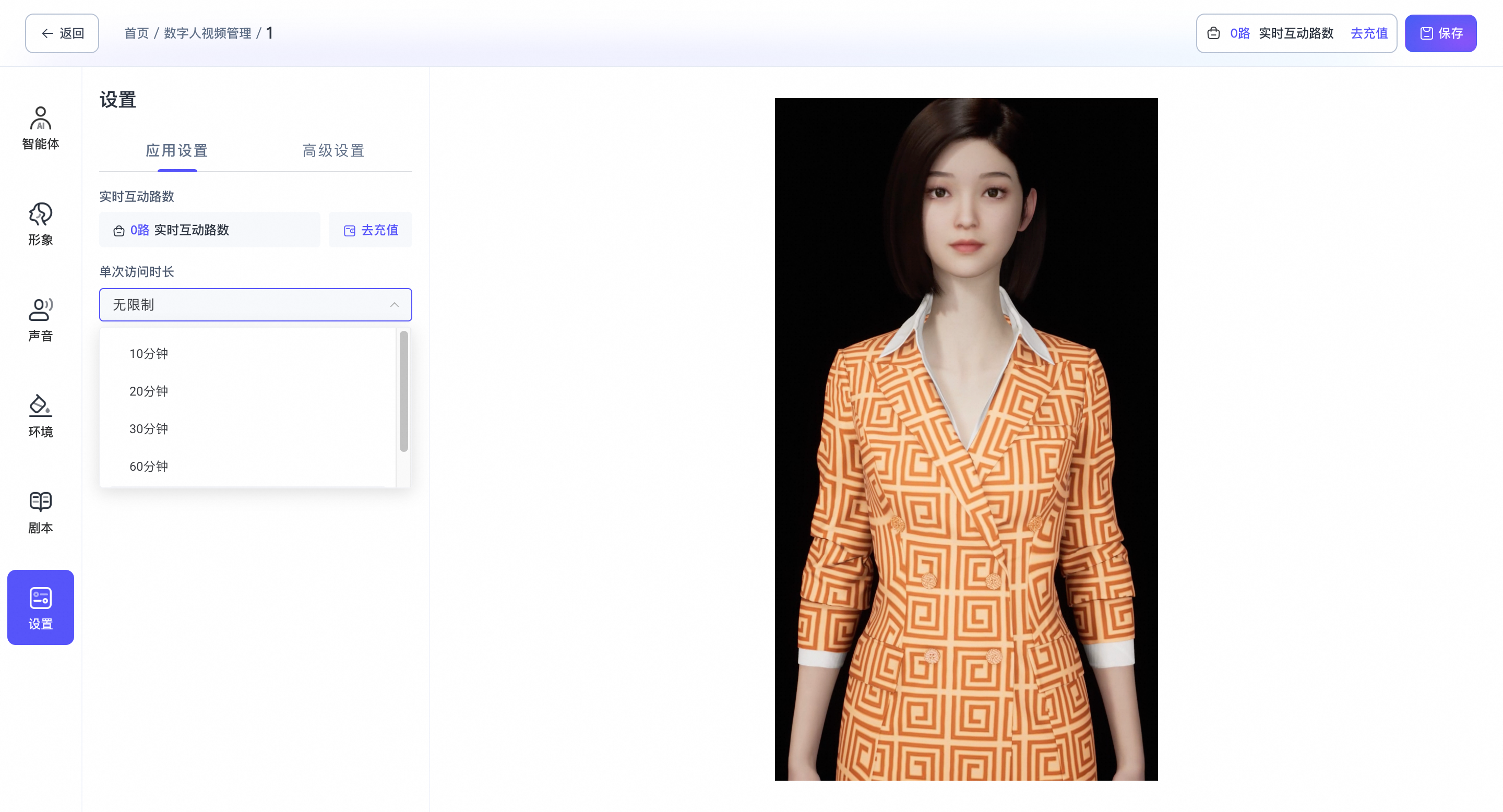
Task: Click the 0路 实时互动路数 field in panel
Action: click(209, 230)
